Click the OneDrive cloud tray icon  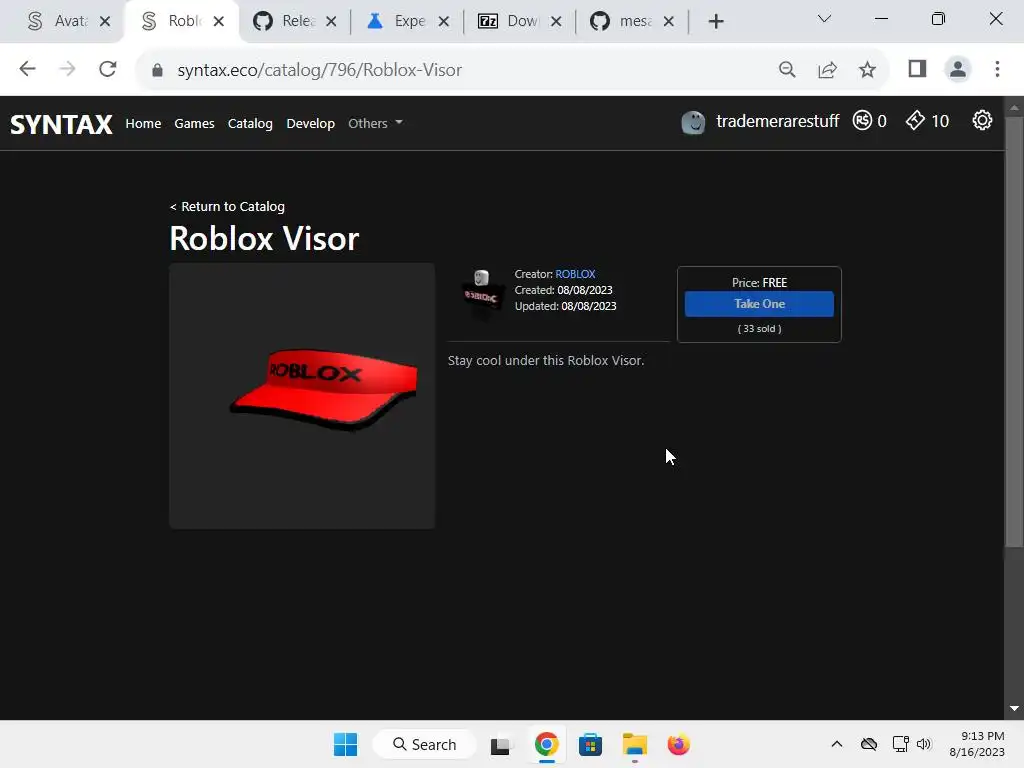point(869,744)
